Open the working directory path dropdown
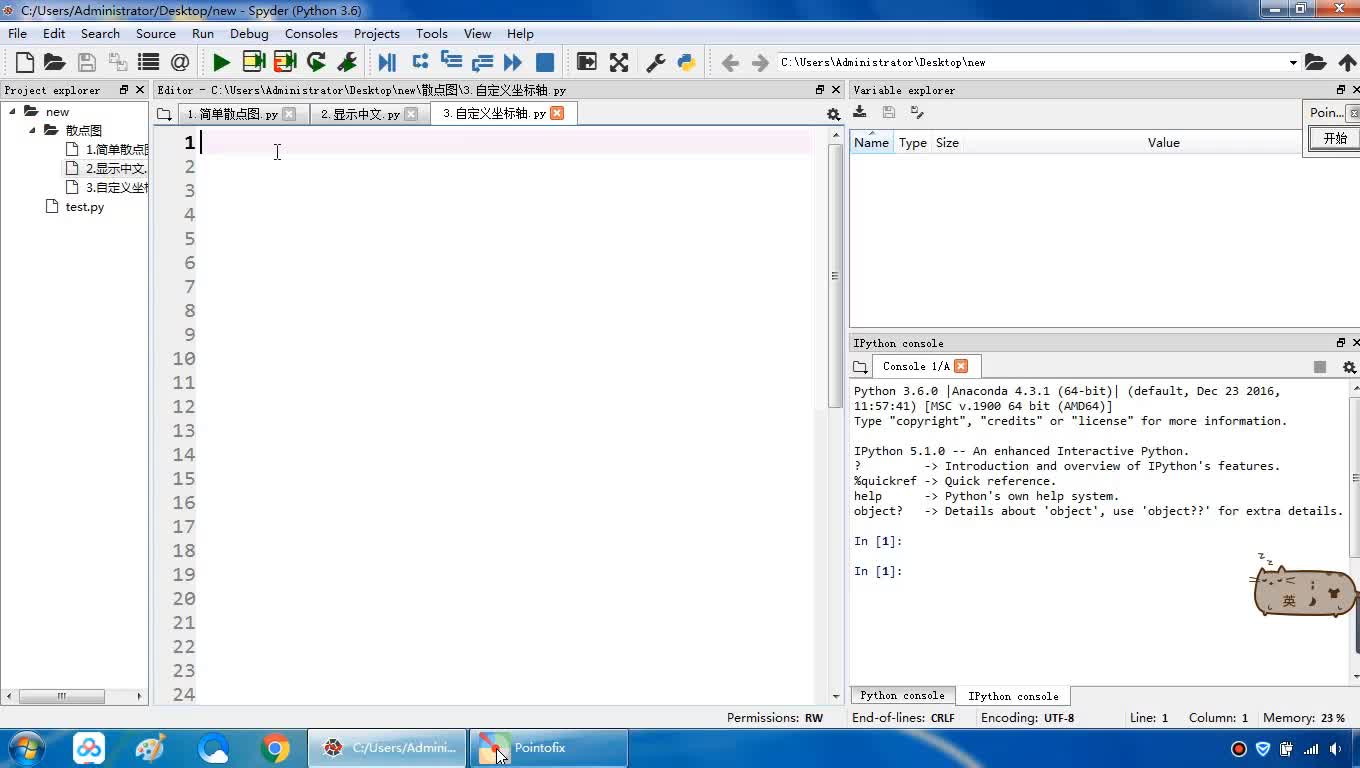This screenshot has width=1360, height=768. point(1292,62)
